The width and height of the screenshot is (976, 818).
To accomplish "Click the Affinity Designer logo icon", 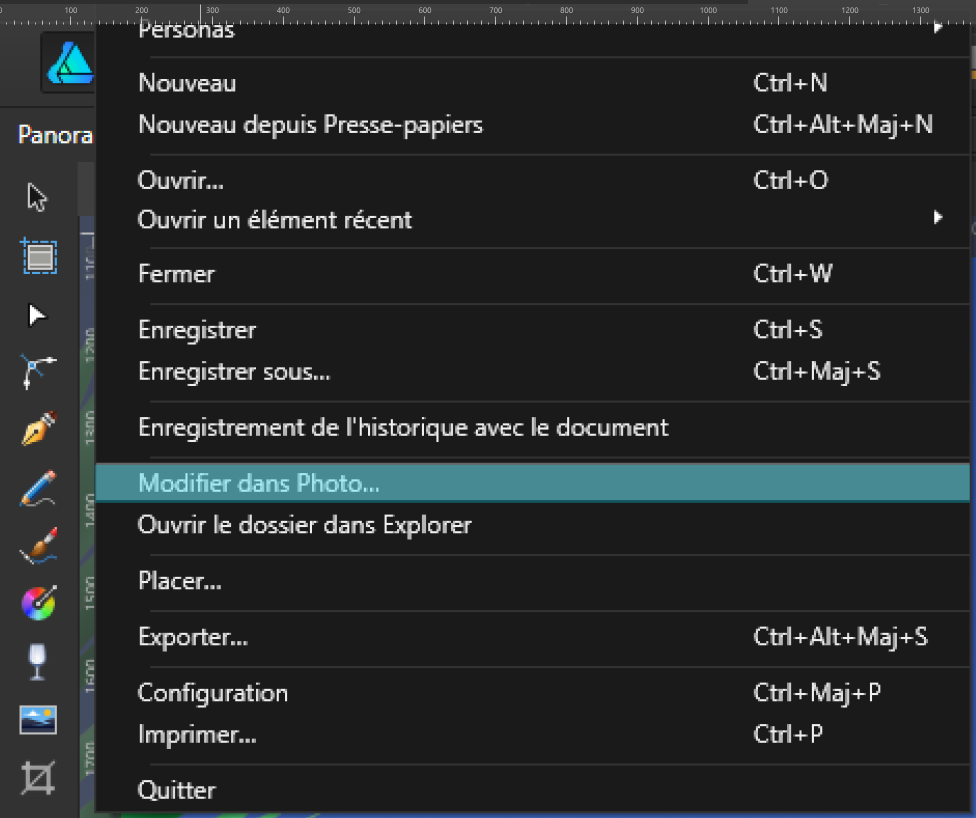I will pyautogui.click(x=70, y=63).
